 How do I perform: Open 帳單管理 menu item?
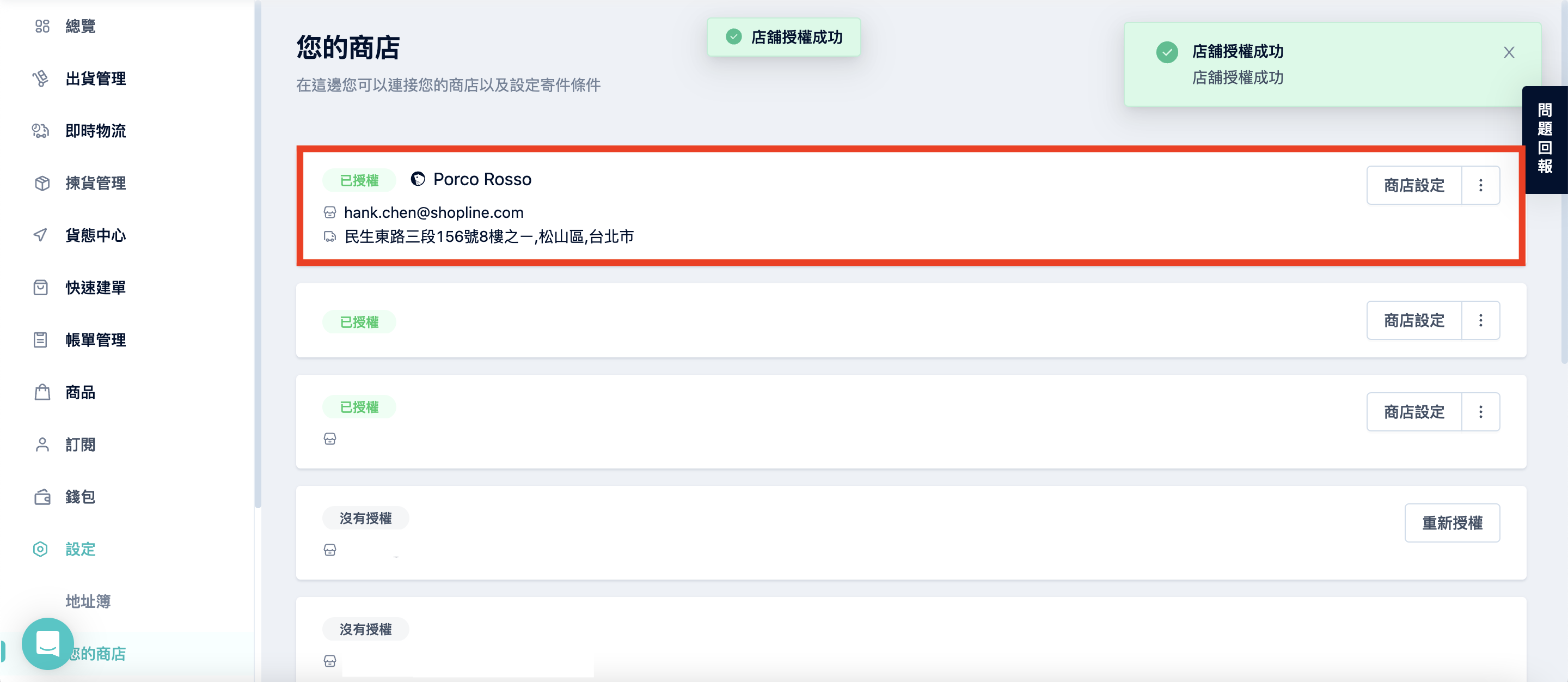95,340
